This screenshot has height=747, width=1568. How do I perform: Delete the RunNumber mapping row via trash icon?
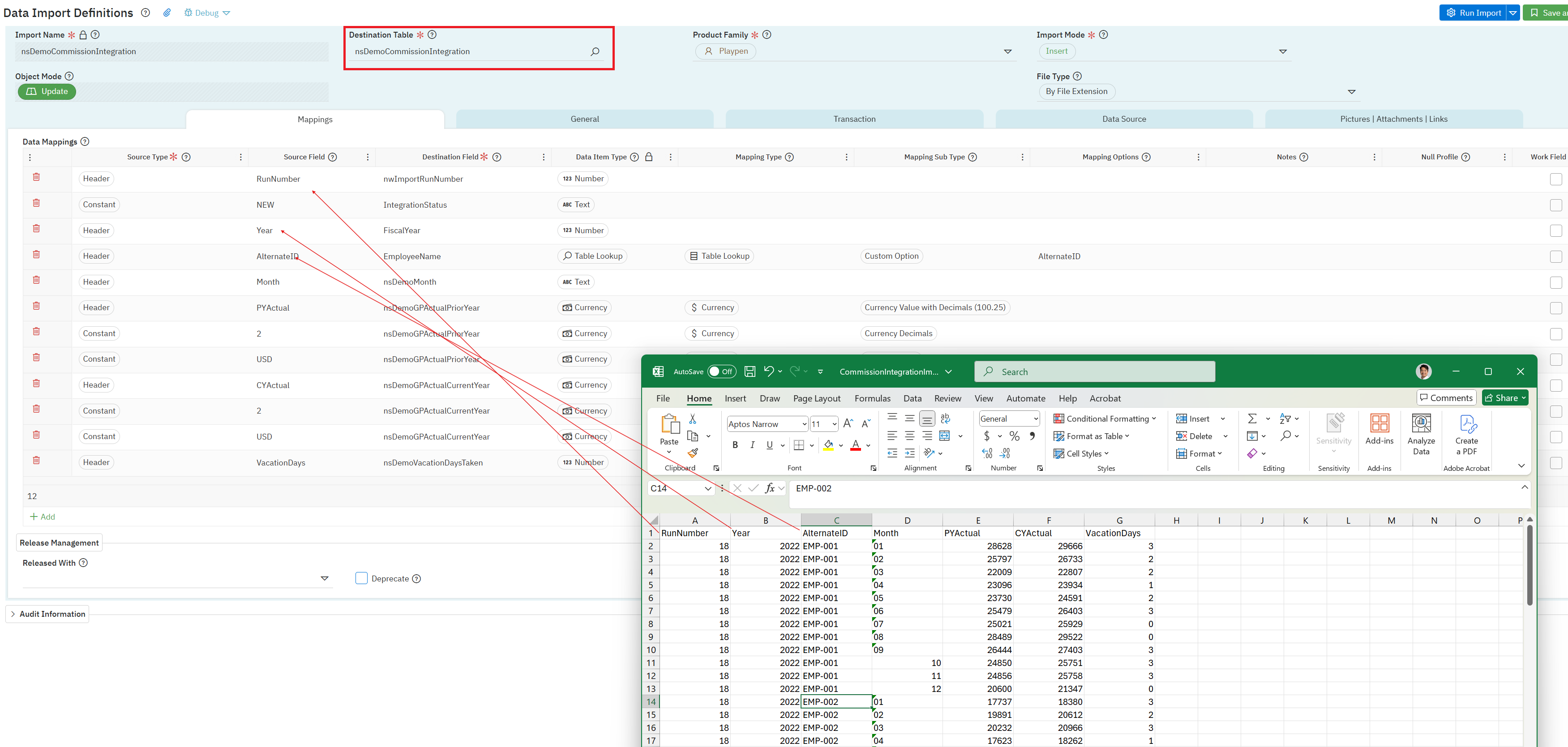tap(37, 177)
